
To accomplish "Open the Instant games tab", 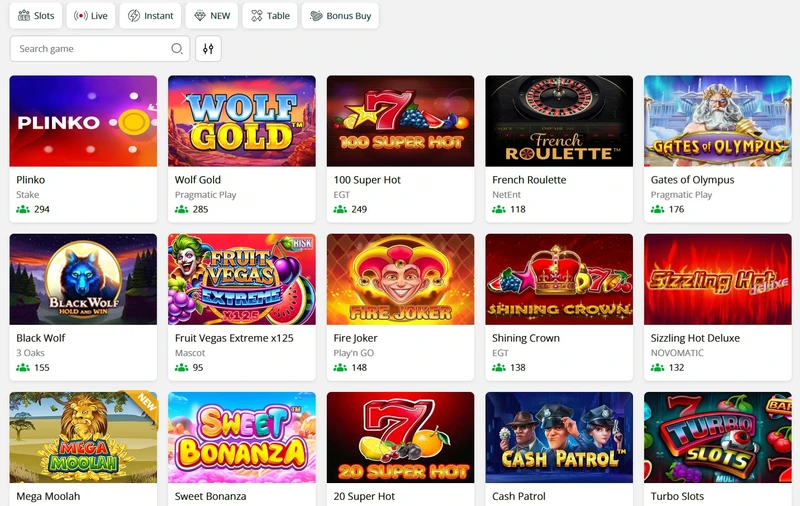I will [150, 16].
